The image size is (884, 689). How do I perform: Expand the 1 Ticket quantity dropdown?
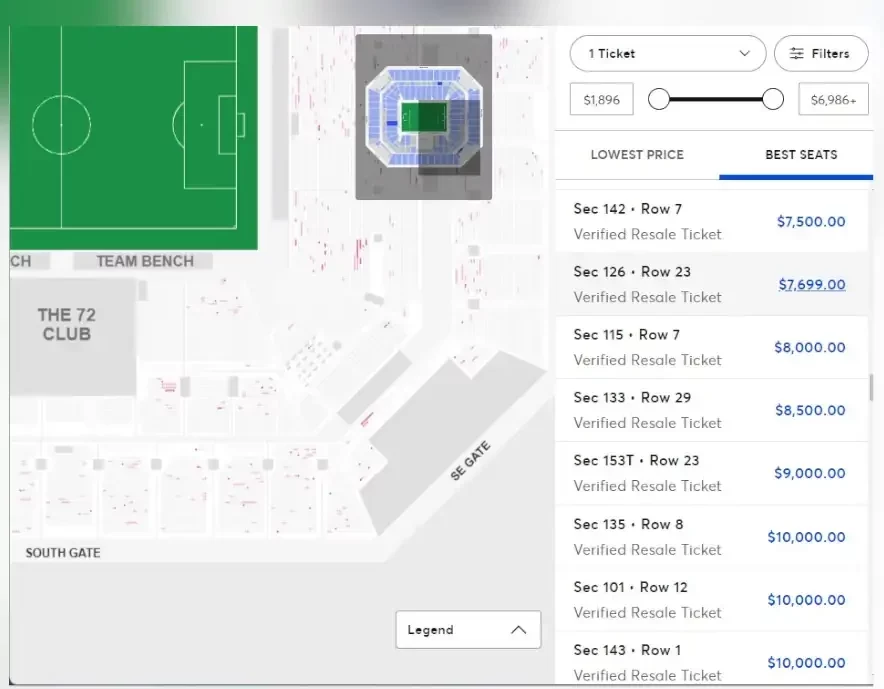tap(667, 54)
